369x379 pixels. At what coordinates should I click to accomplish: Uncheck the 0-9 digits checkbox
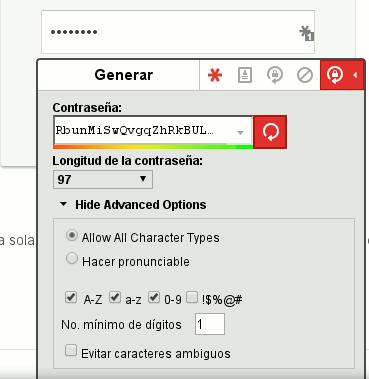click(x=154, y=297)
